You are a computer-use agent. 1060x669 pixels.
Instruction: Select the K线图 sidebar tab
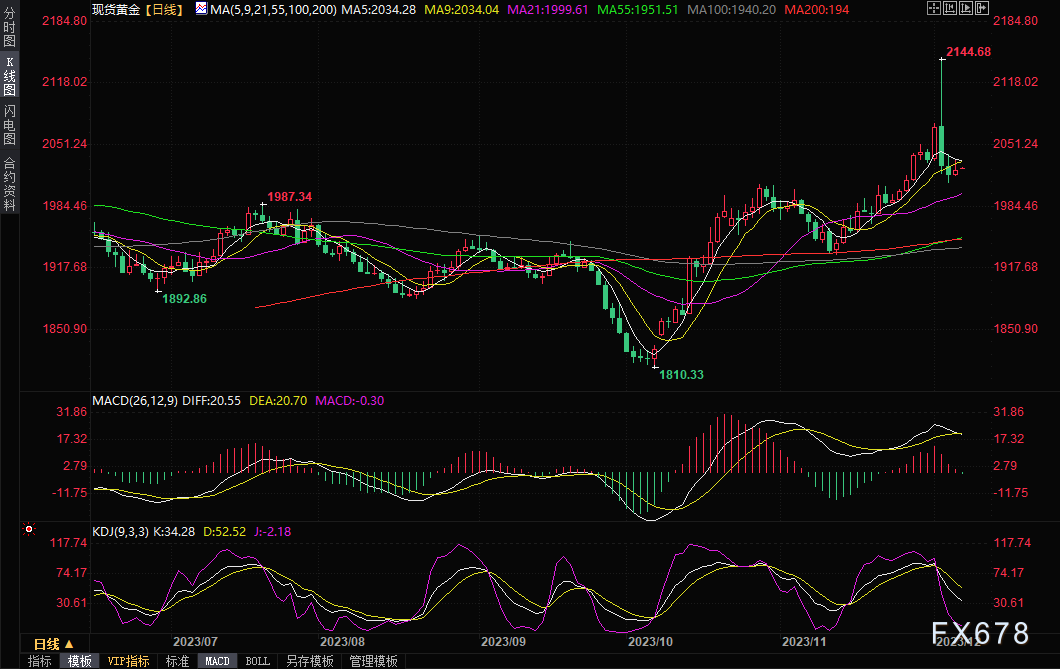pyautogui.click(x=10, y=76)
